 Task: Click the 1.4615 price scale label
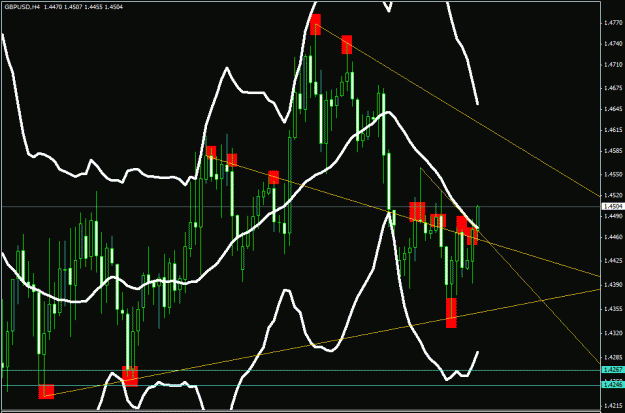point(612,130)
